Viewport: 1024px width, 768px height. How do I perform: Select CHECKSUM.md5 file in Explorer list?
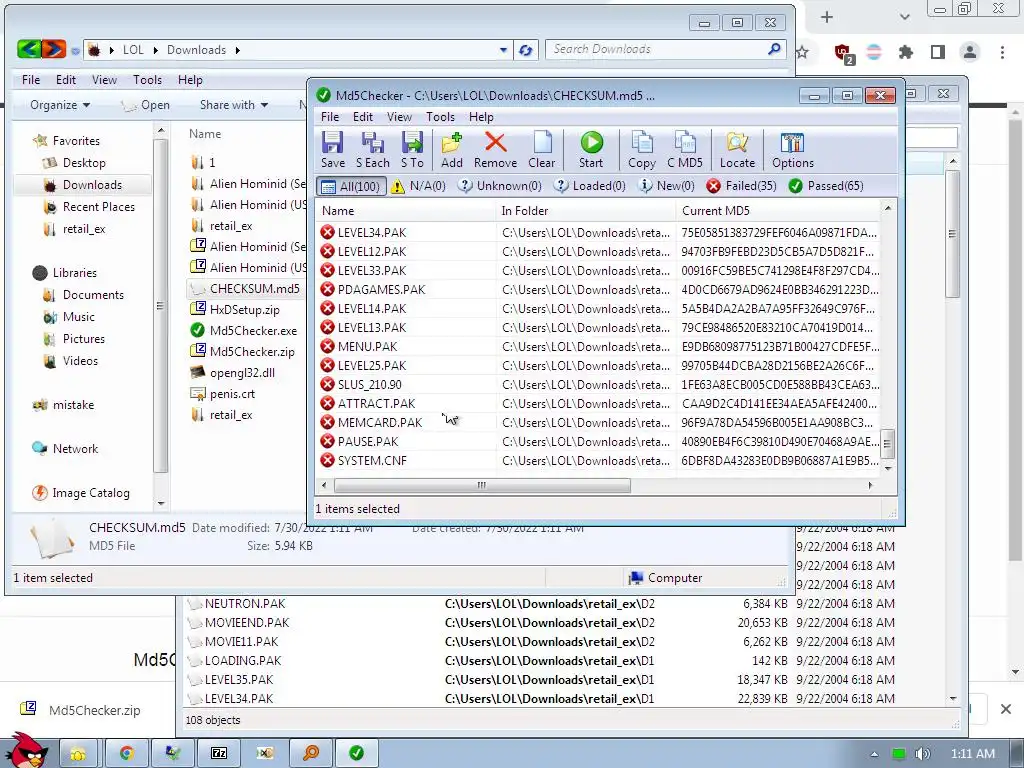[x=245, y=289]
